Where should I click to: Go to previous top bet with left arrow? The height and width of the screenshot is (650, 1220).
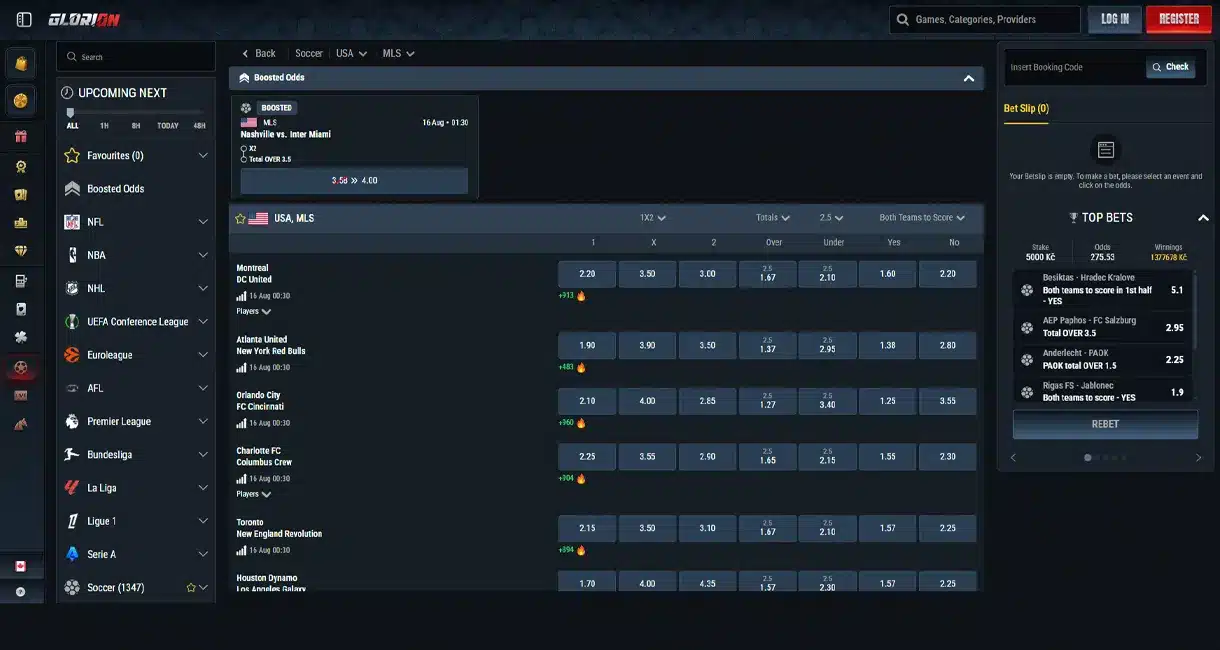tap(1012, 458)
